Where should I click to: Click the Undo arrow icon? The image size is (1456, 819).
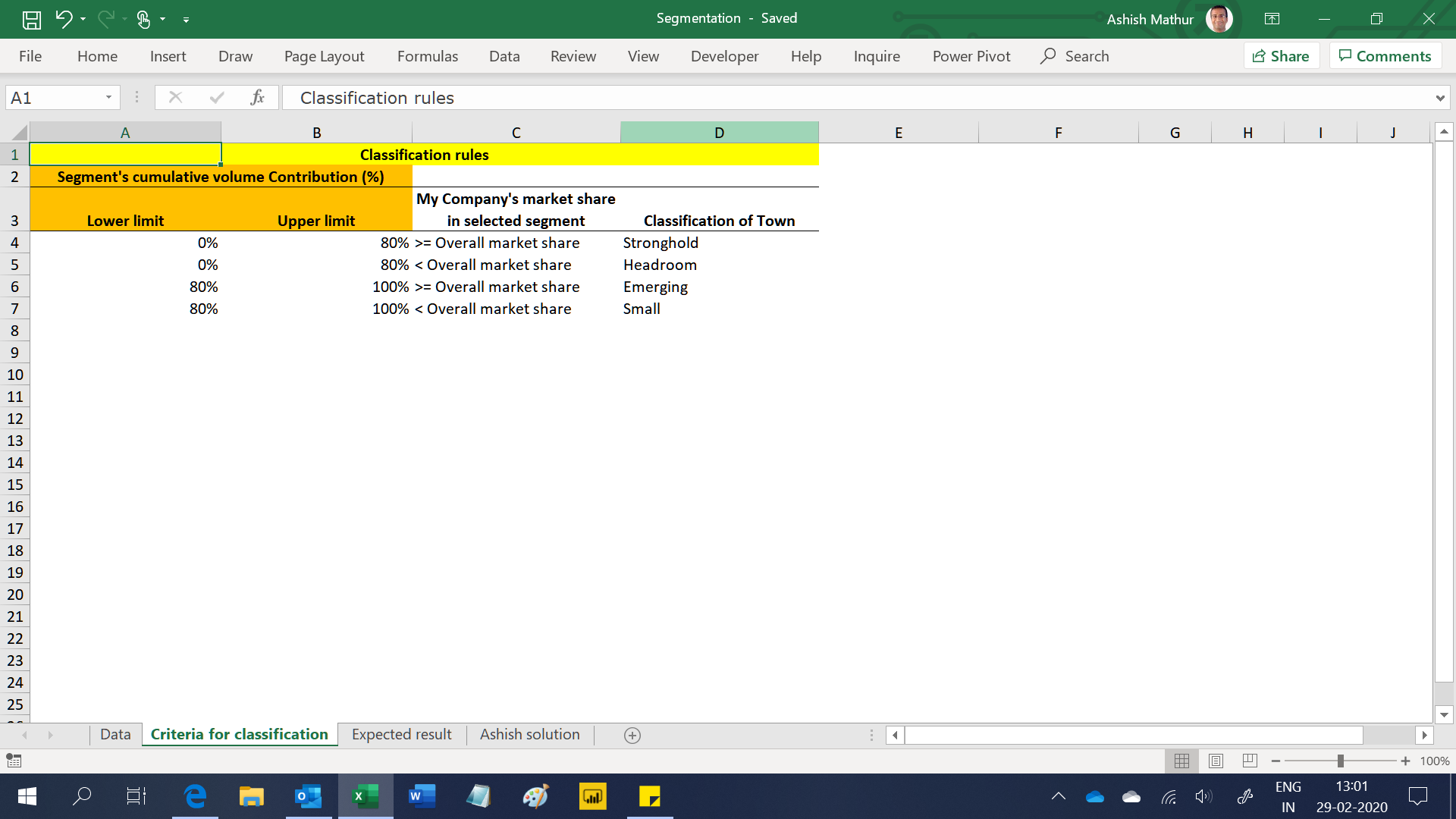click(64, 19)
